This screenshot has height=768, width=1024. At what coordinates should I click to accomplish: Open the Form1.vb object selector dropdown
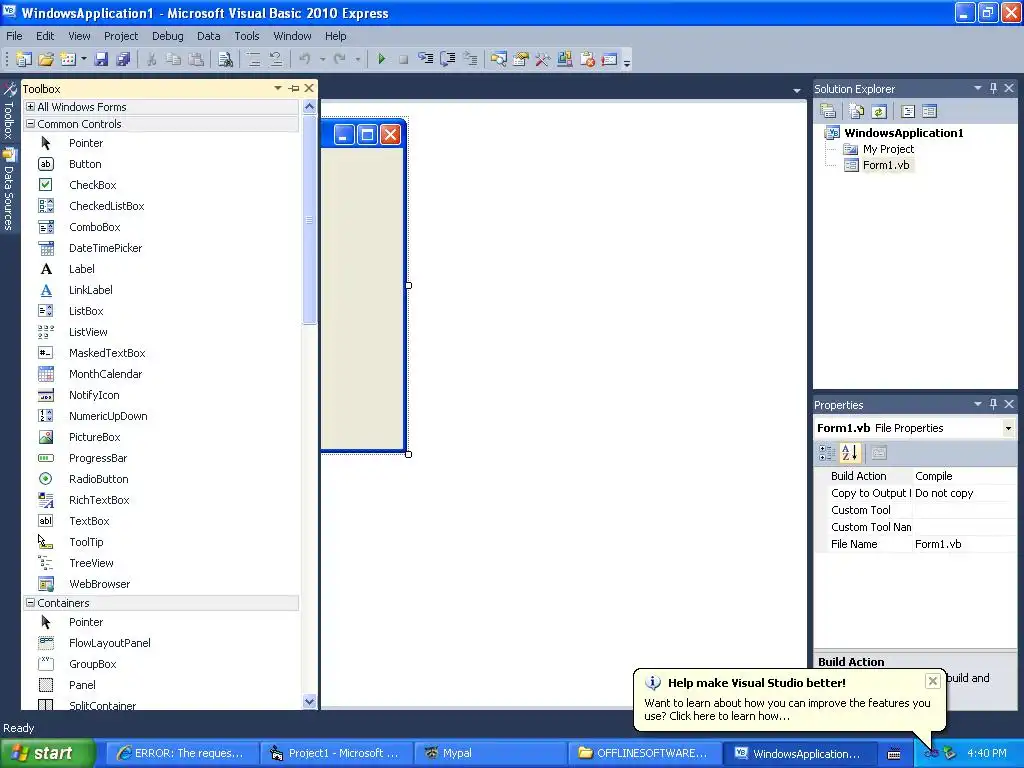coord(1008,428)
